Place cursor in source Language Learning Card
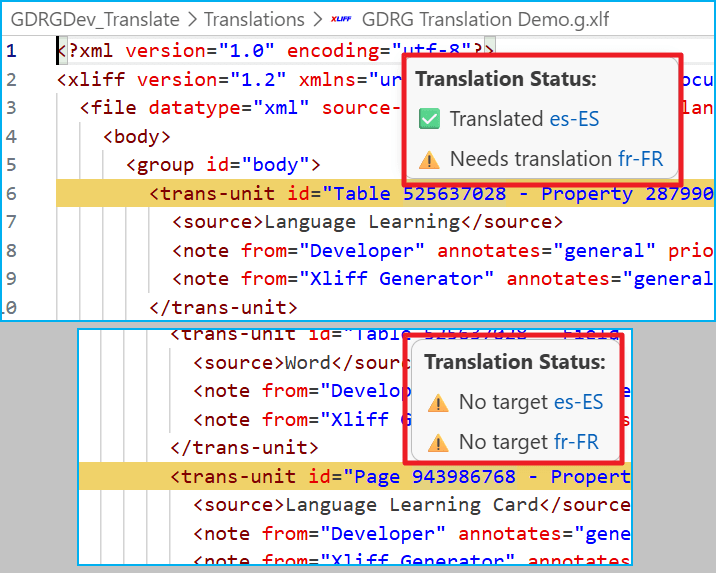 [x=400, y=505]
